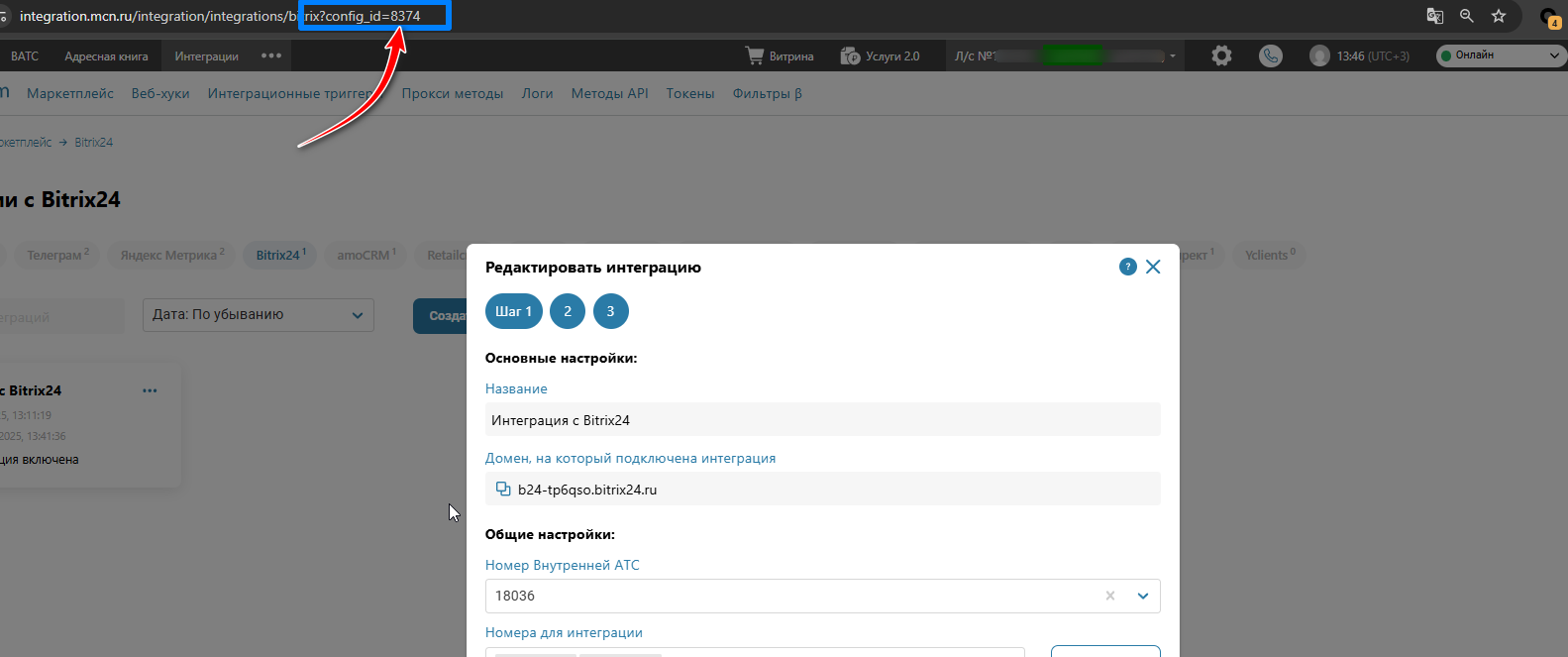
Task: Go to step 3 of the wizard
Action: click(610, 311)
